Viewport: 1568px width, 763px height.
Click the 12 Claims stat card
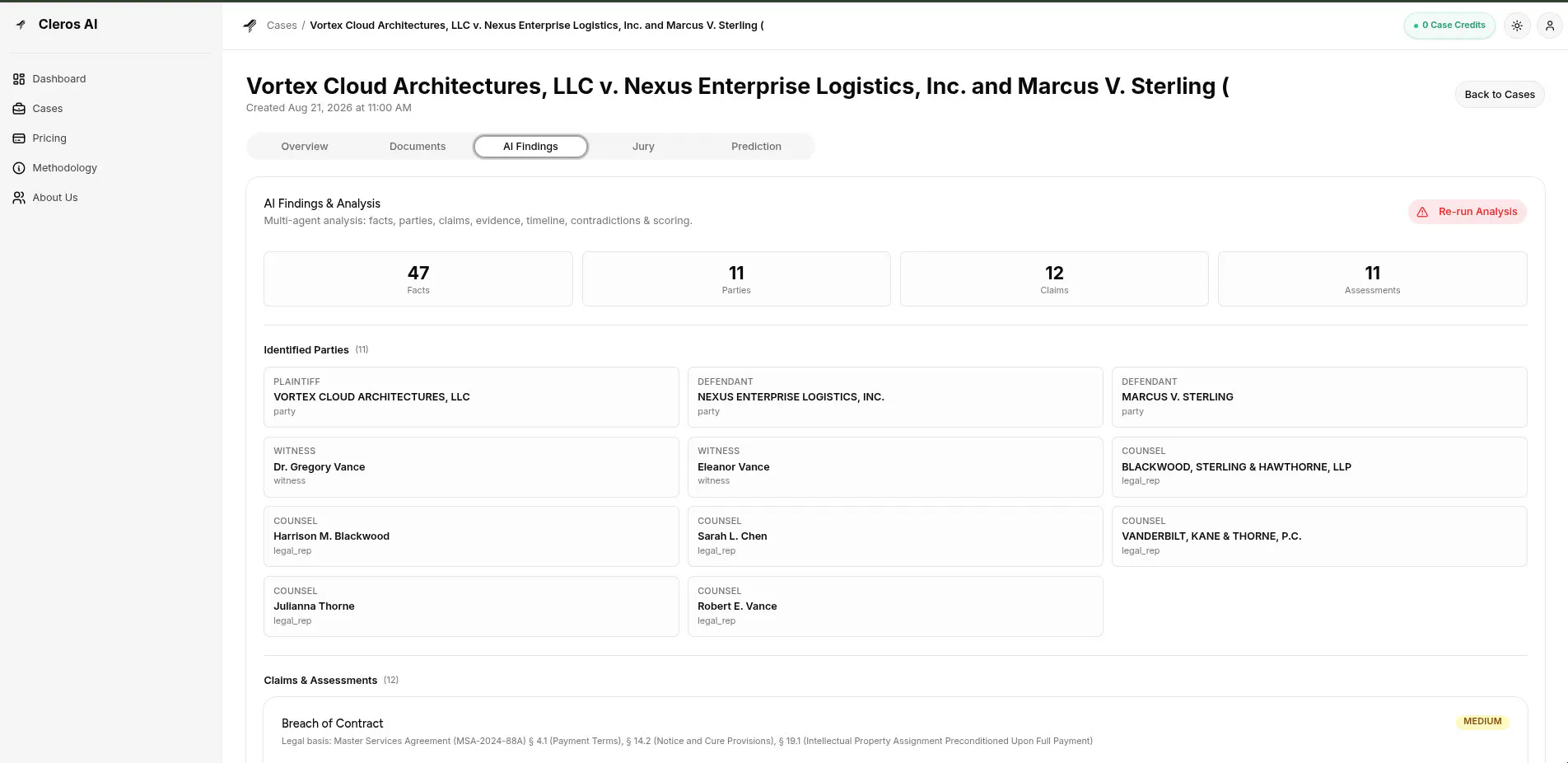tap(1054, 279)
